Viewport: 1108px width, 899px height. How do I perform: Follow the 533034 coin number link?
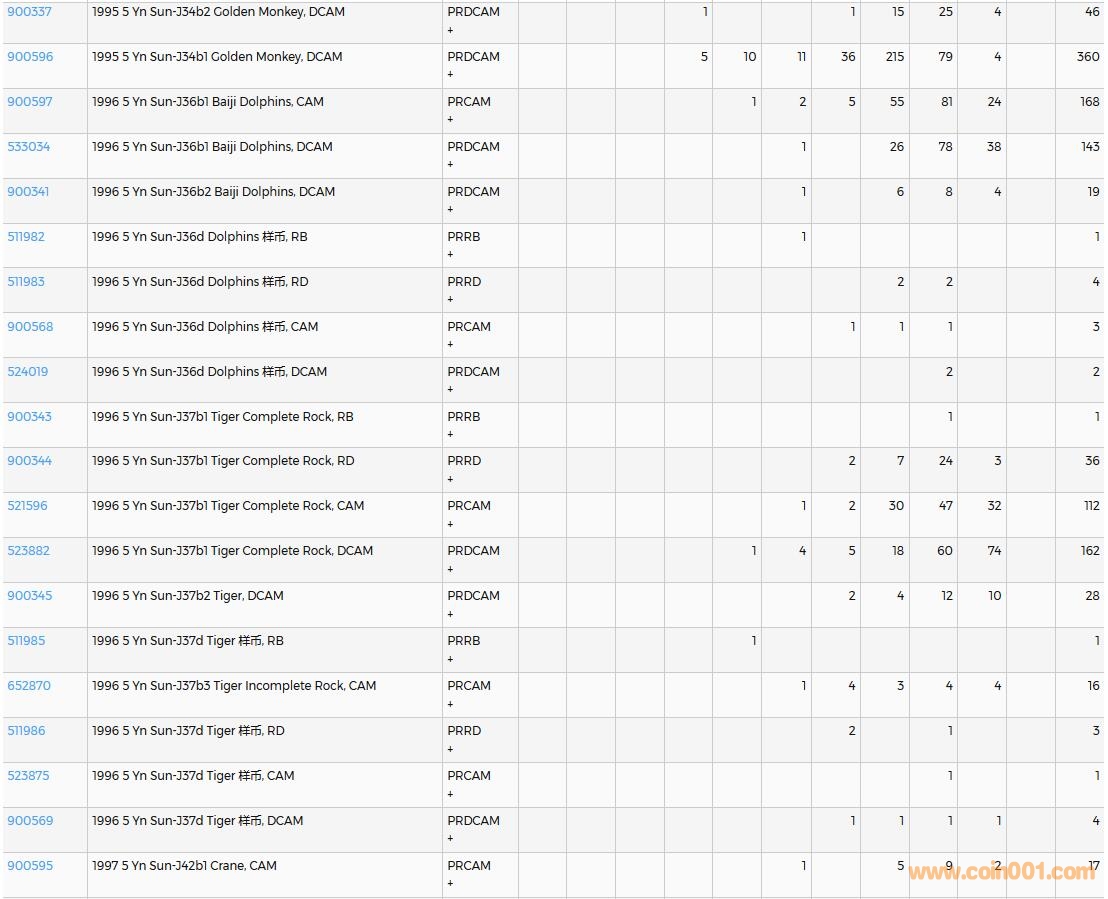(x=29, y=147)
